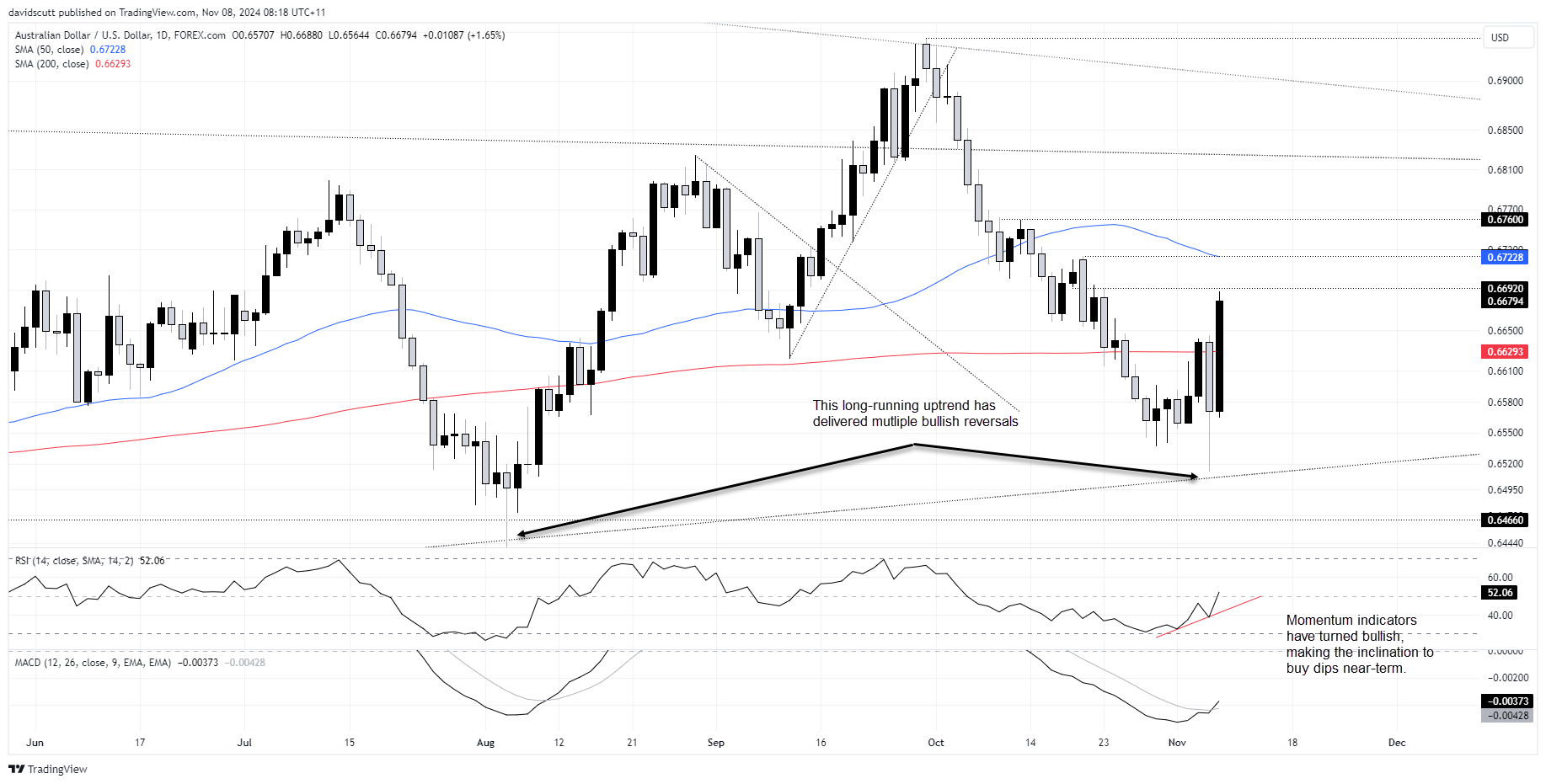This screenshot has height=784, width=1546.
Task: Click the 0.64950 price axis label
Action: click(x=1505, y=490)
